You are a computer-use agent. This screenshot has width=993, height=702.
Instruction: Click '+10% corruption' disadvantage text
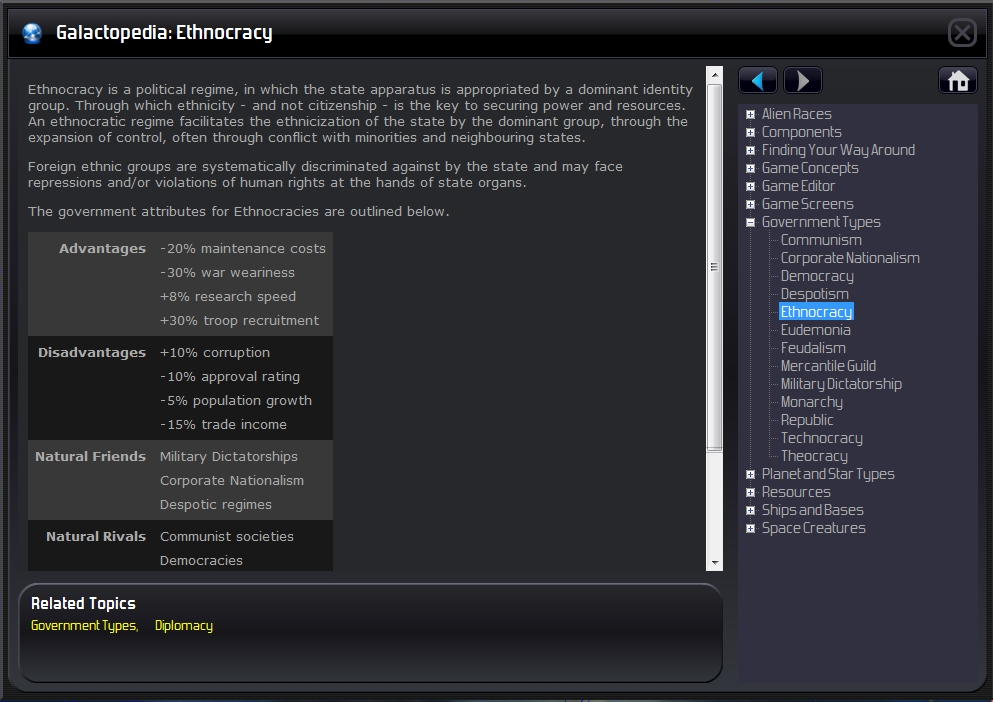(215, 352)
